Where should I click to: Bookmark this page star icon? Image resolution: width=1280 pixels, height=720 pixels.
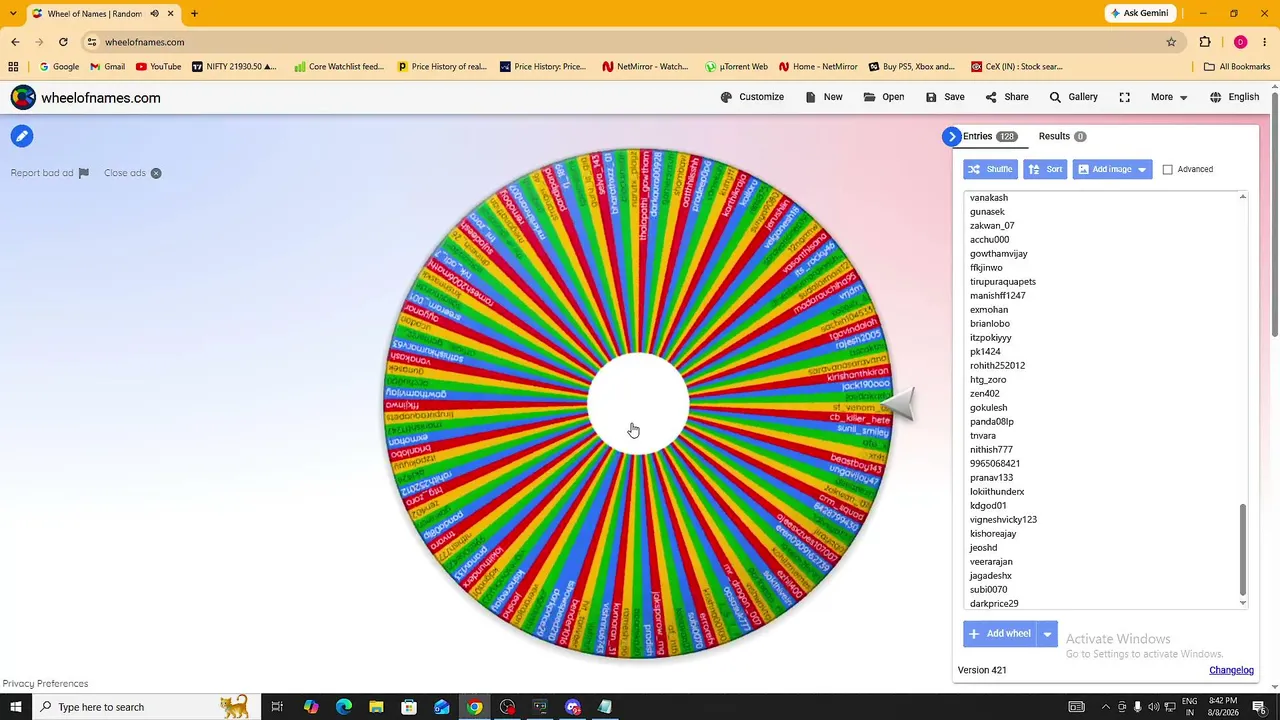click(1171, 42)
